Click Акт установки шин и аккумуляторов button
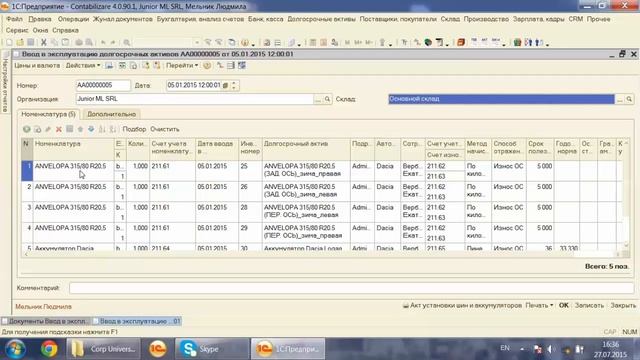Screen dimensions: 640x360 (x=462, y=305)
